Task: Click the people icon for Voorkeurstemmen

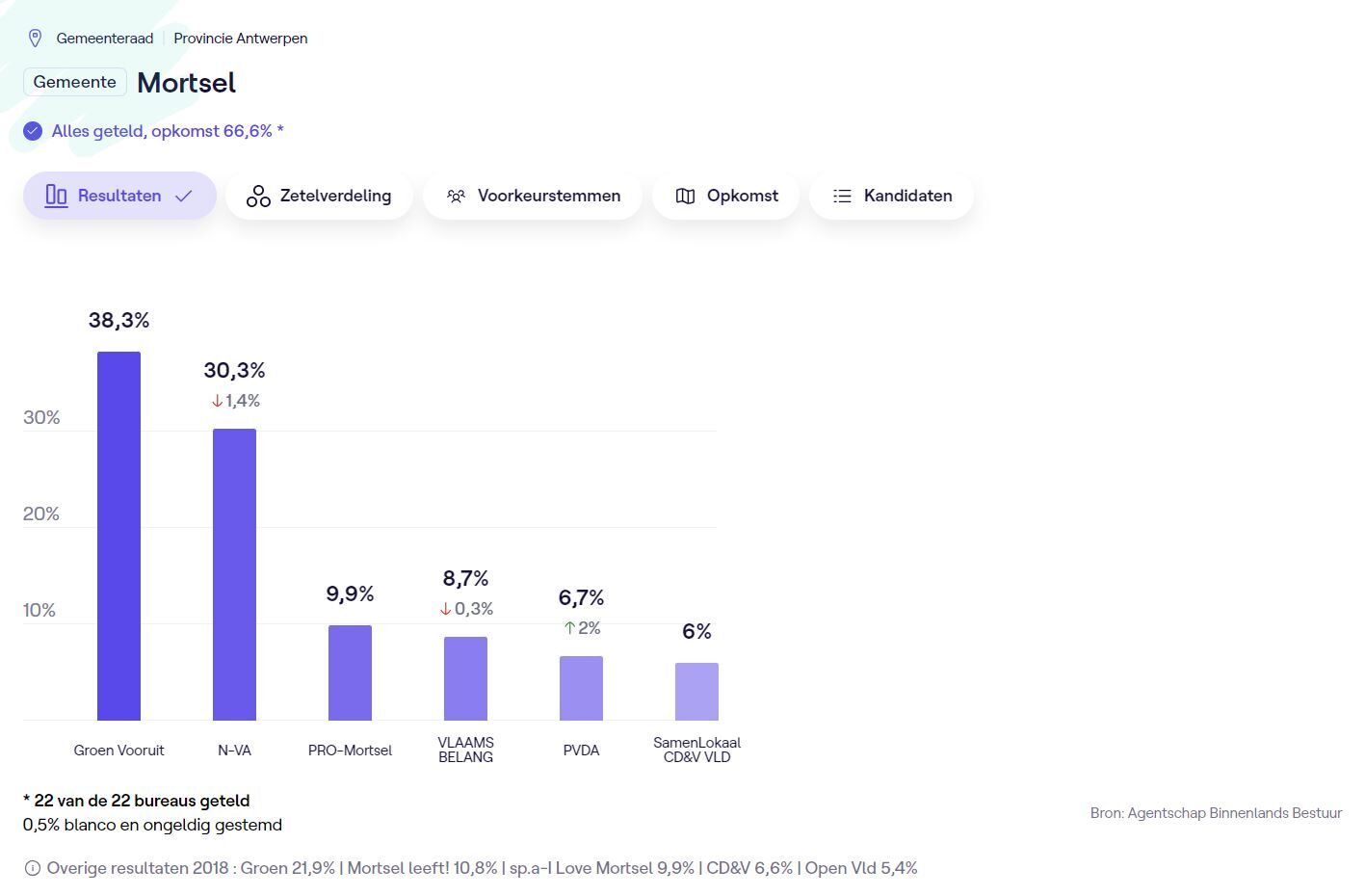Action: coord(456,197)
